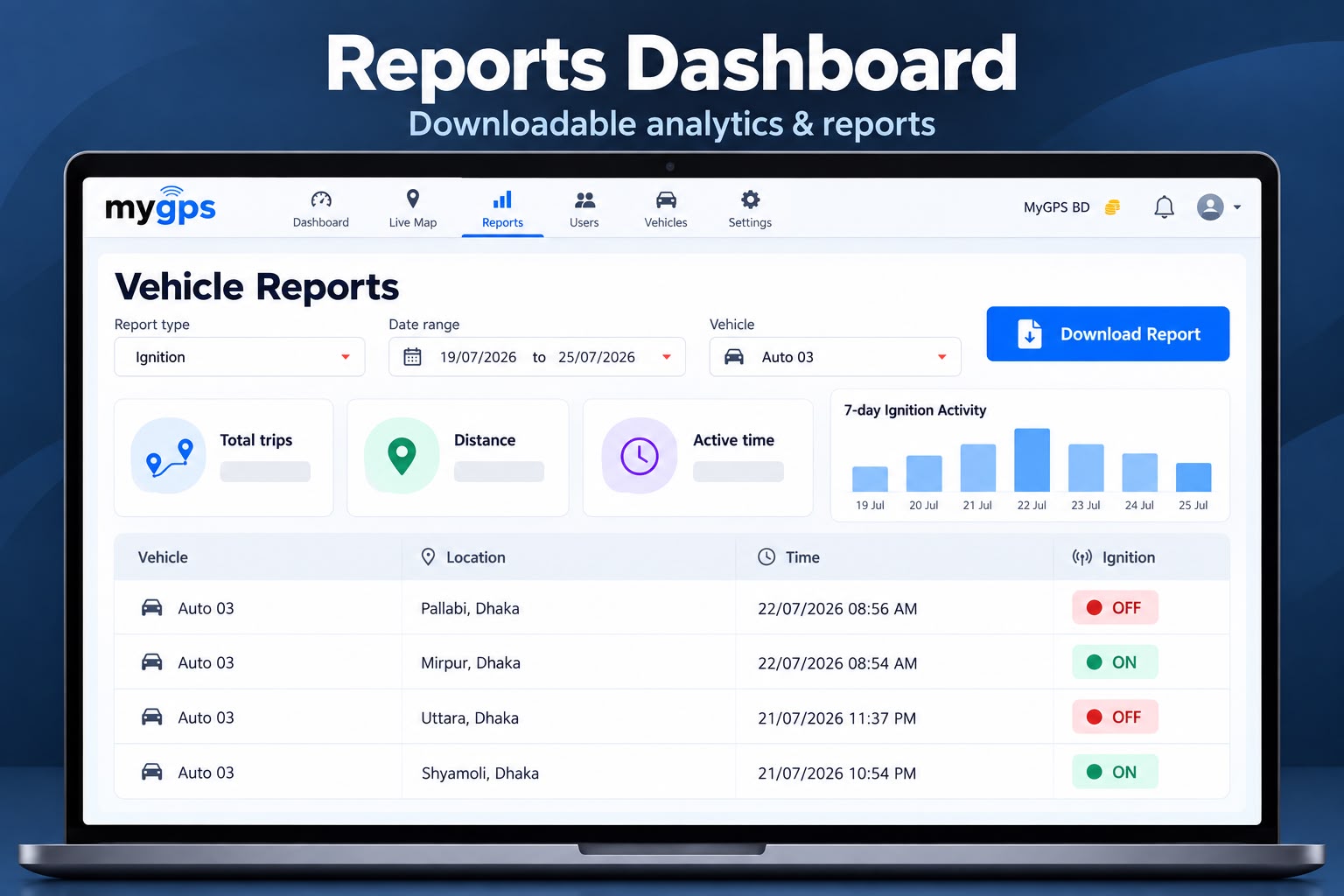Click the Distance location pin icon
This screenshot has width=1344, height=896.
point(402,456)
